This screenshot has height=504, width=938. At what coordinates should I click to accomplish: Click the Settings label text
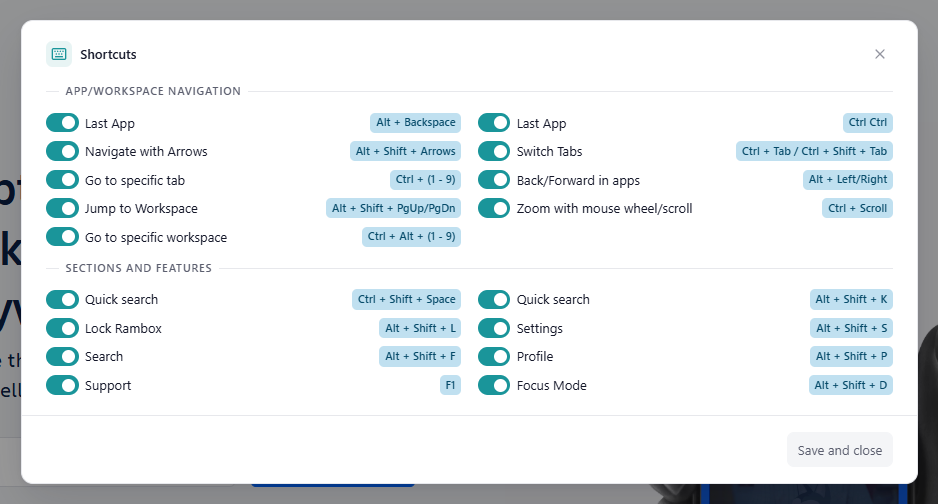point(540,329)
